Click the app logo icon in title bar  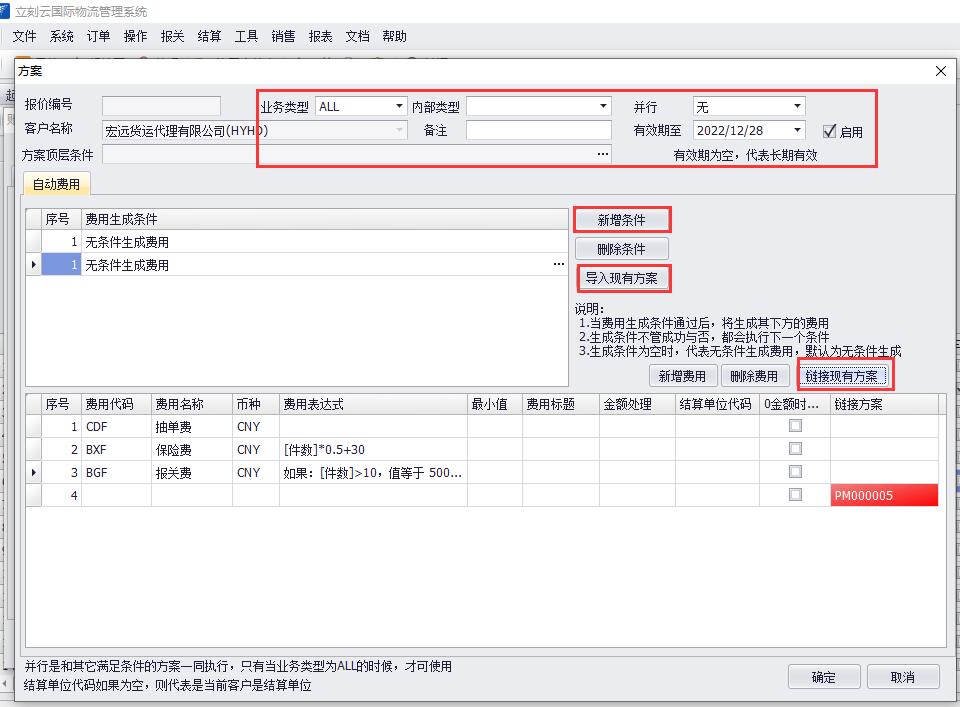click(x=5, y=11)
